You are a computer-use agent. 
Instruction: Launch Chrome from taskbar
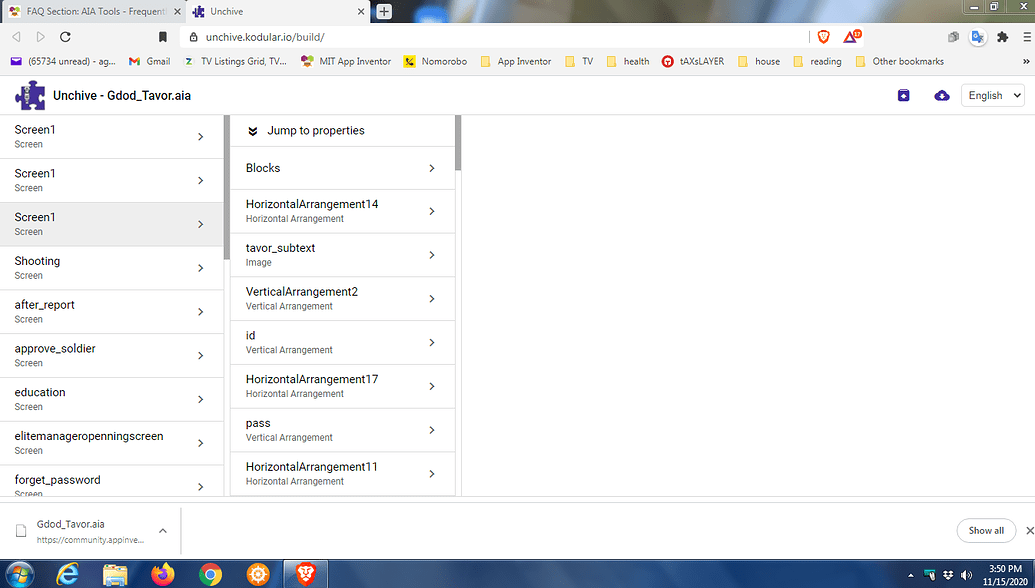click(210, 575)
